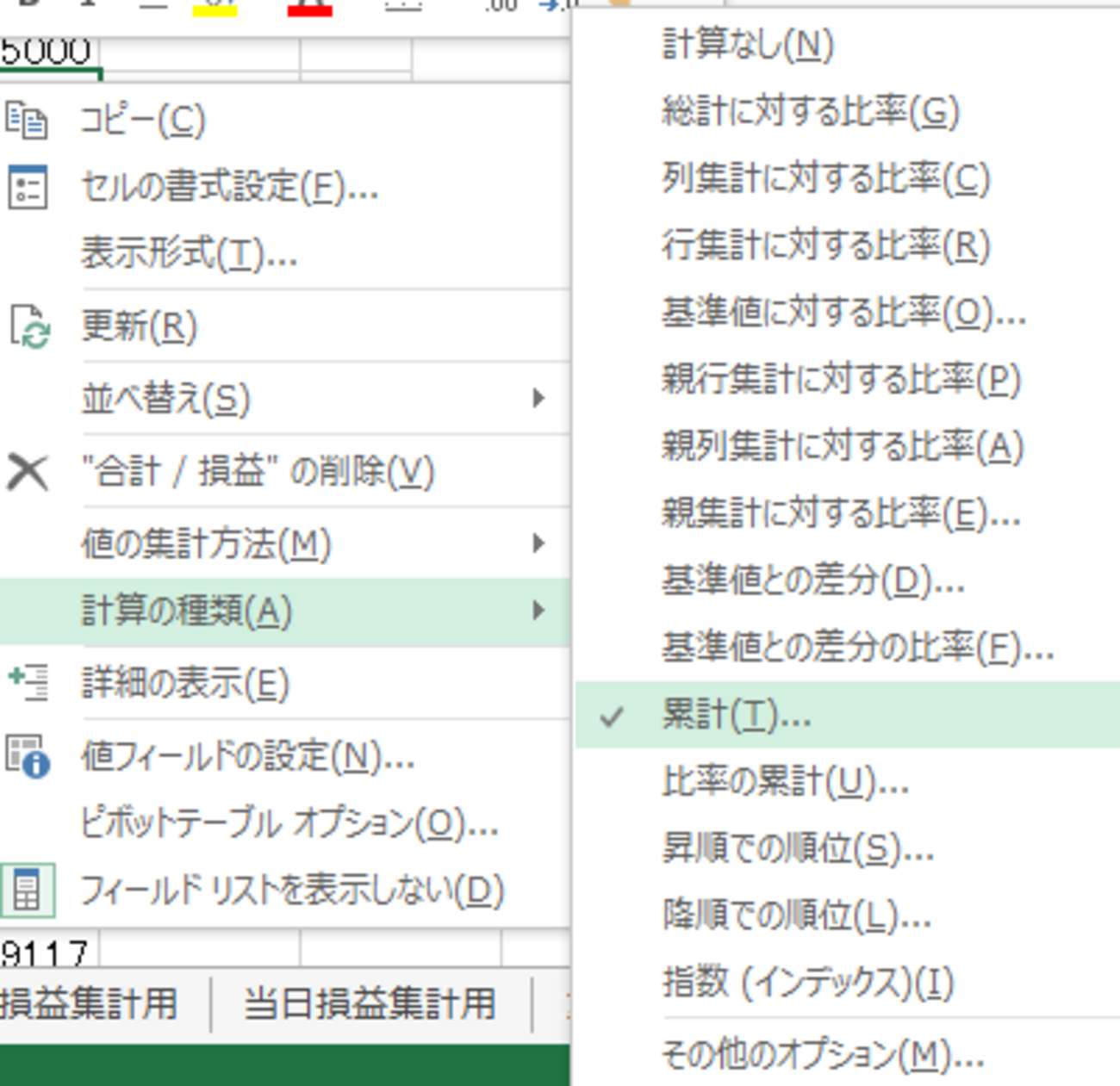
Task: Choose 降順での順位(L)...
Action: point(848,915)
